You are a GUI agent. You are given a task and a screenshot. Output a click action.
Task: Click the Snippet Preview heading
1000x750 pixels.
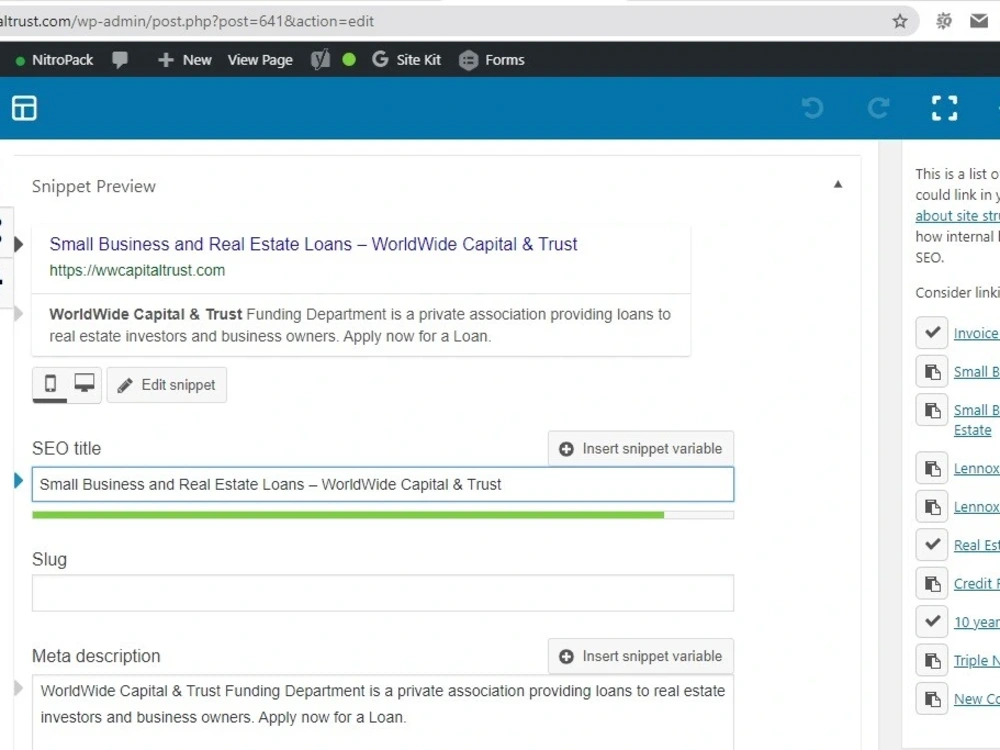94,186
